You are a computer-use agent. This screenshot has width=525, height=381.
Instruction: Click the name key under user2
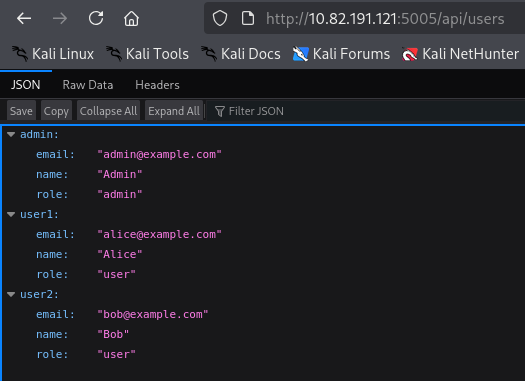click(52, 334)
